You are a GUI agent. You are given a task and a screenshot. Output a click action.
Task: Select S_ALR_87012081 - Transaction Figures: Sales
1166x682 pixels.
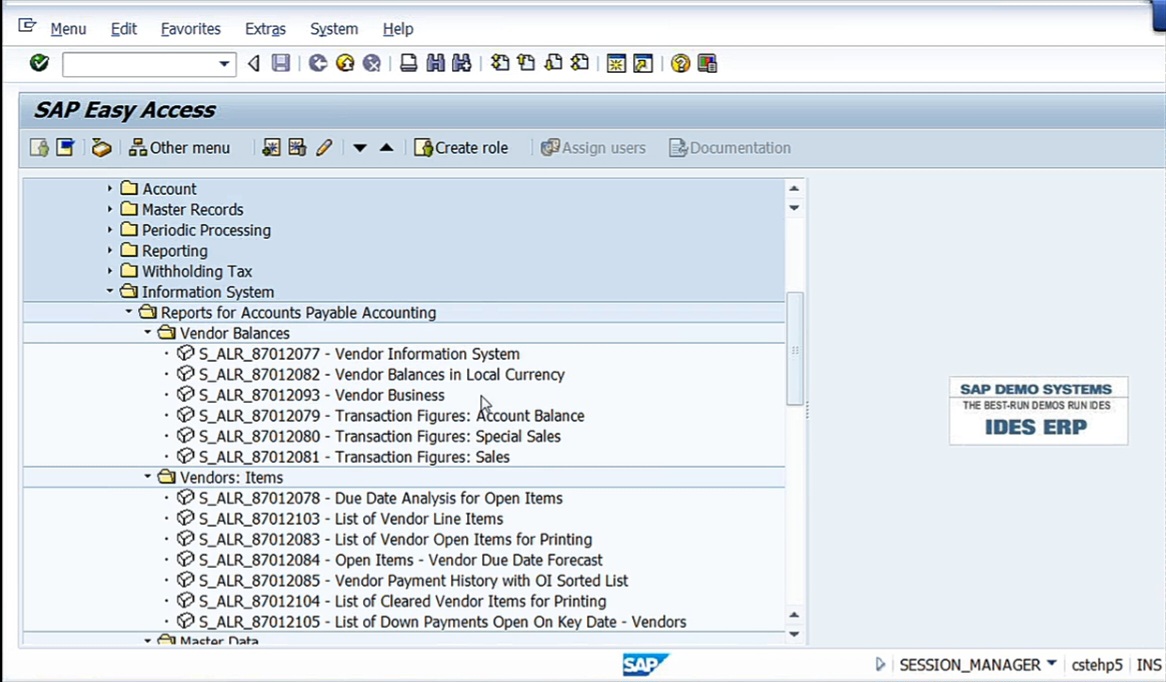click(x=353, y=457)
